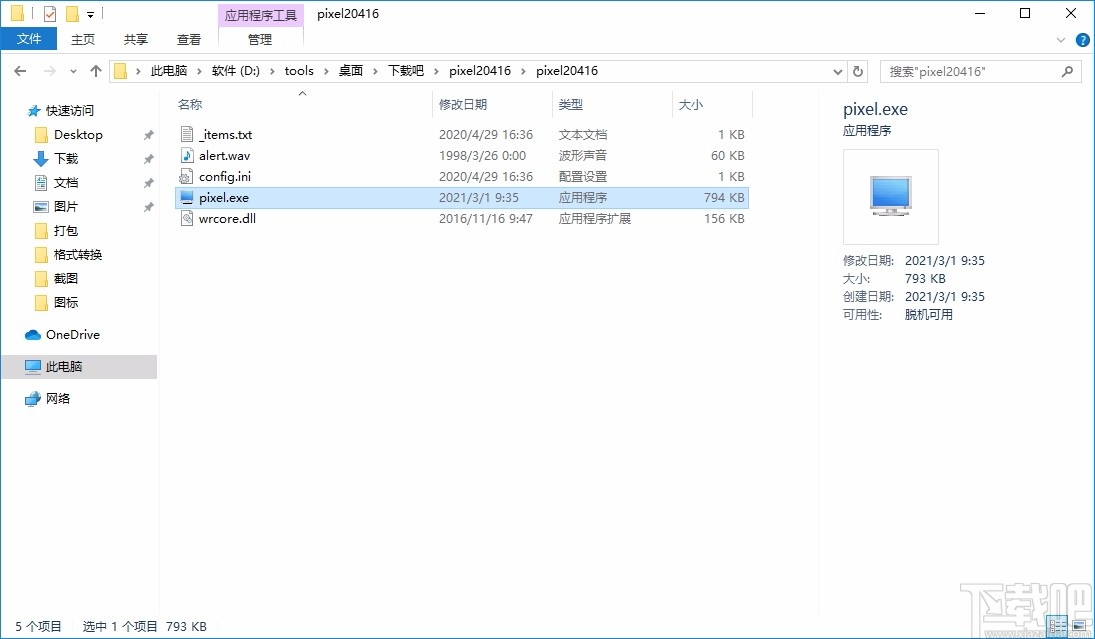Screen dimensions: 1095x639
Task: Select OneDrive in the navigation pane
Action: click(67, 334)
